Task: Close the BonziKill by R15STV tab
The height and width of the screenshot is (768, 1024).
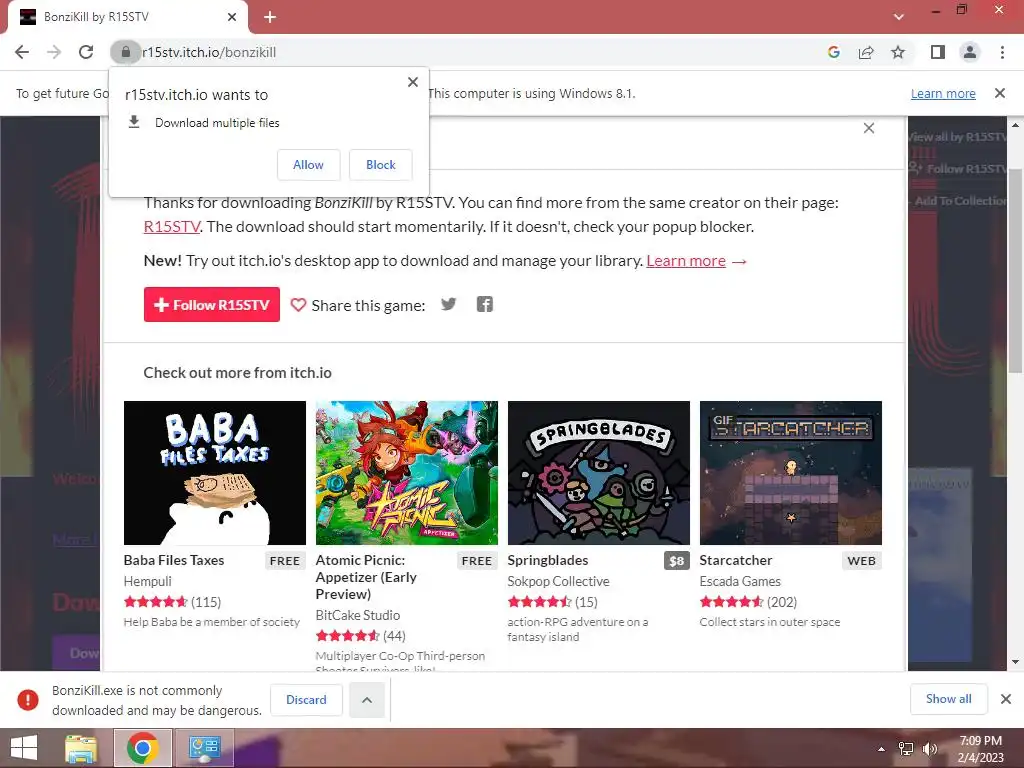Action: [x=232, y=17]
